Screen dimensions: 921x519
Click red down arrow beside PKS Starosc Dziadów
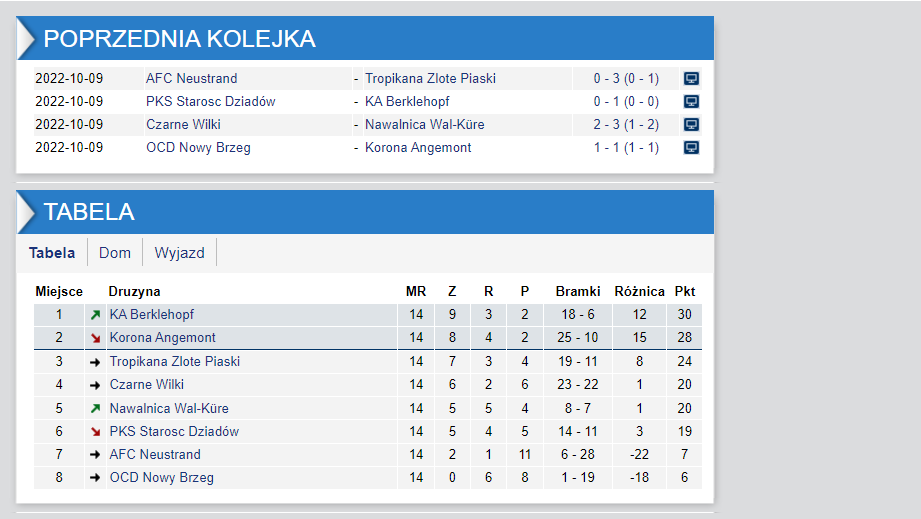[95, 432]
